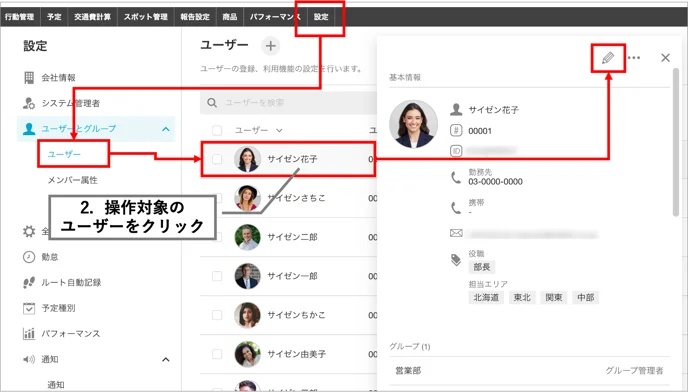Screen dimensions: 688x392
Task: Open the 交通費計算 top menu tab
Action: tap(93, 17)
